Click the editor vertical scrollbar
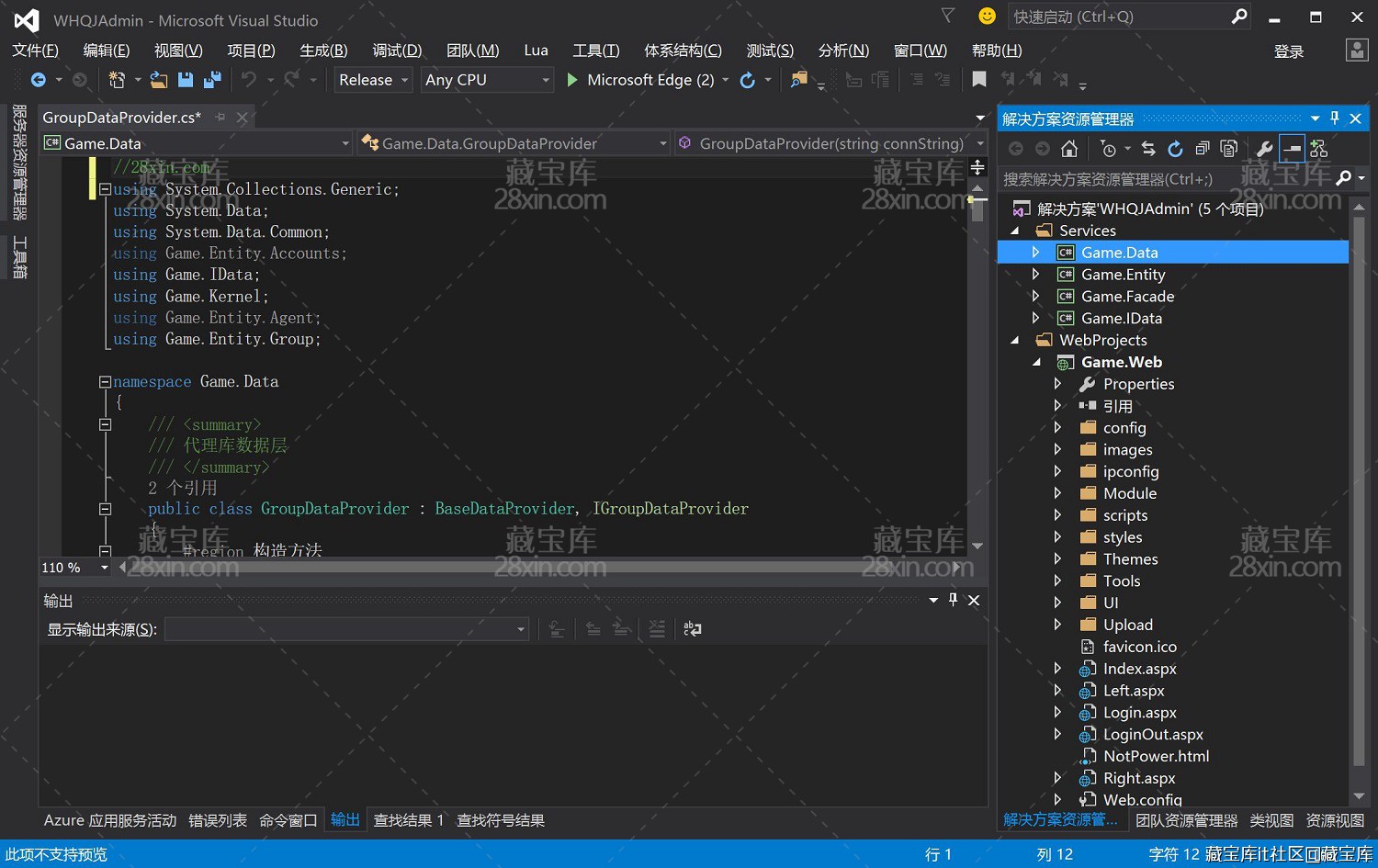The height and width of the screenshot is (868, 1378). point(977,366)
